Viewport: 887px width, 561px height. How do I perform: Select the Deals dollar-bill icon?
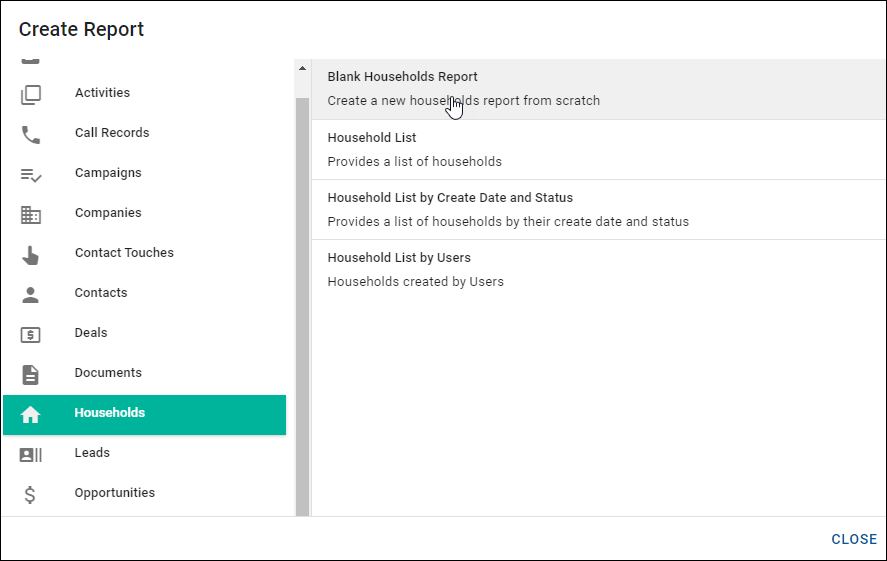coord(31,334)
